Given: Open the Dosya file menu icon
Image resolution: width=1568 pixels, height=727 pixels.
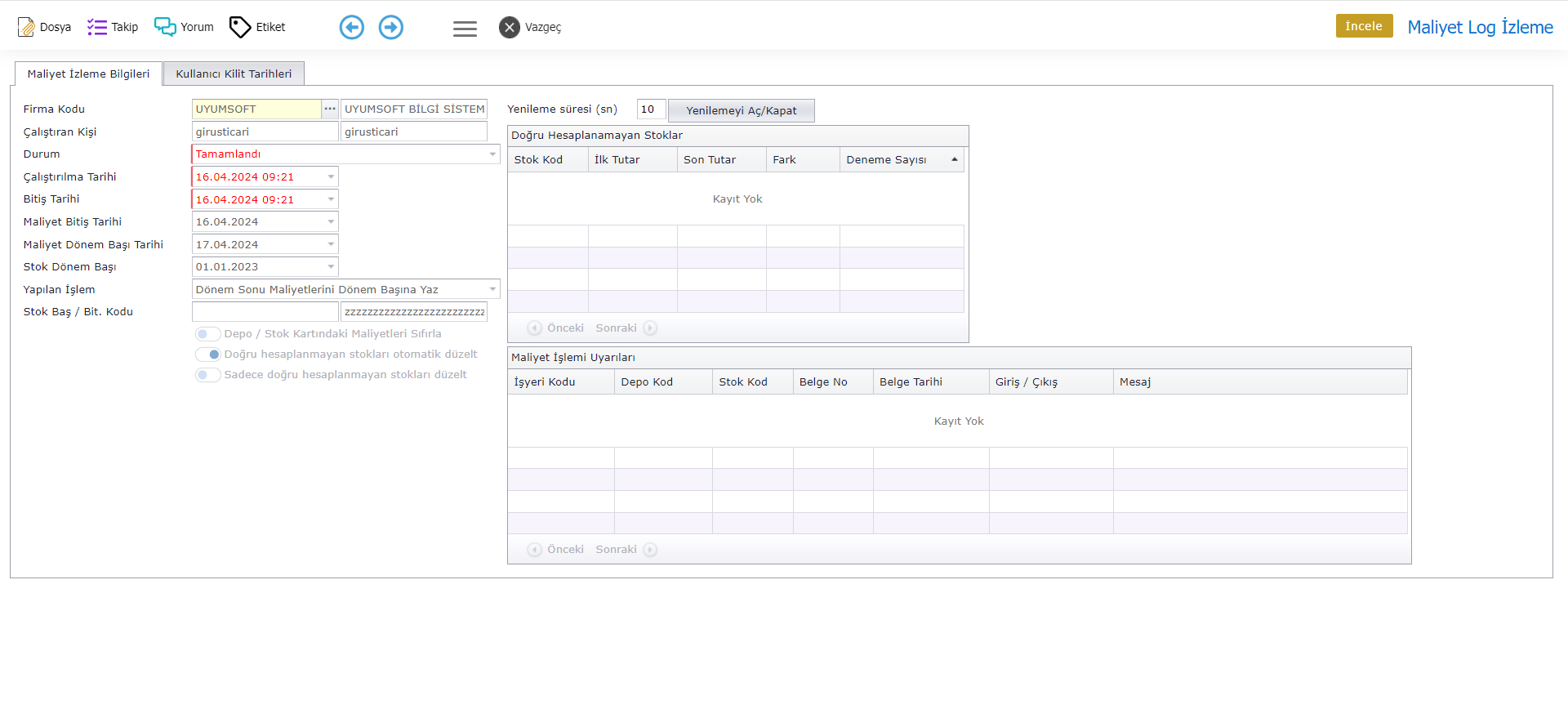Looking at the screenshot, I should coord(26,27).
